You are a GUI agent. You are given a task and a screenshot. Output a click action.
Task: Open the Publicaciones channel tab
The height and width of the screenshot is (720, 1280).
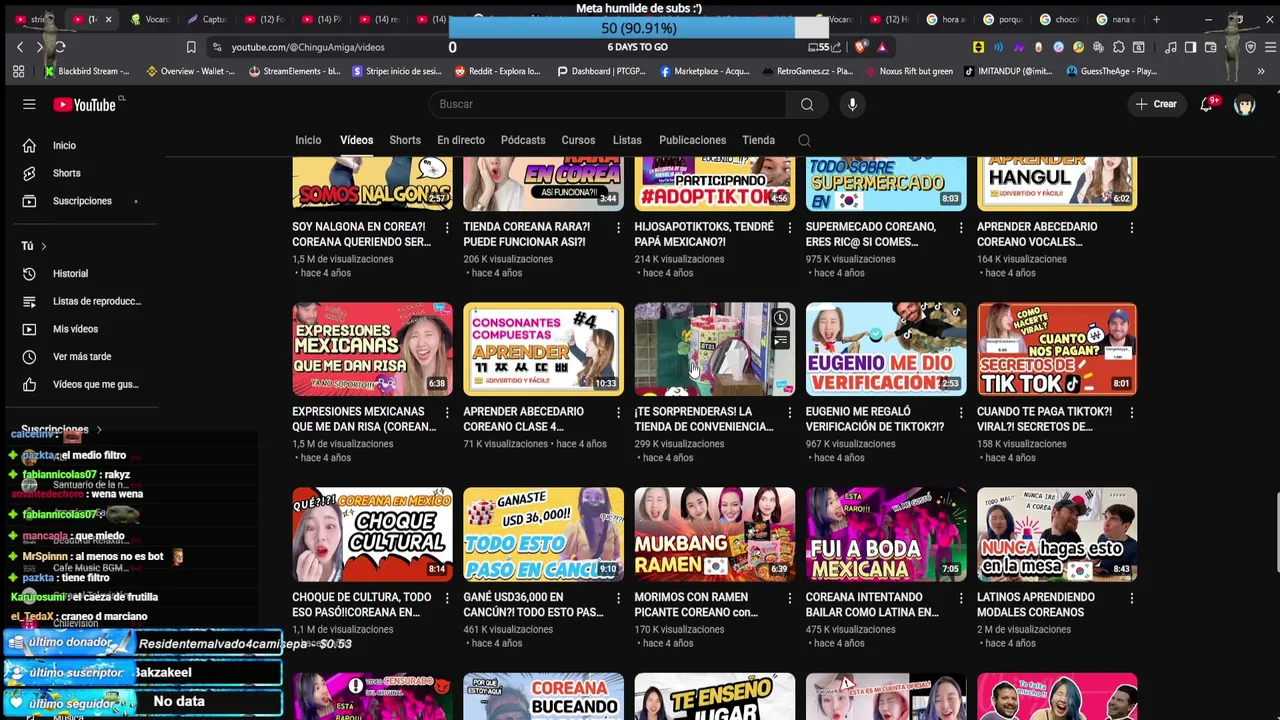[x=692, y=140]
